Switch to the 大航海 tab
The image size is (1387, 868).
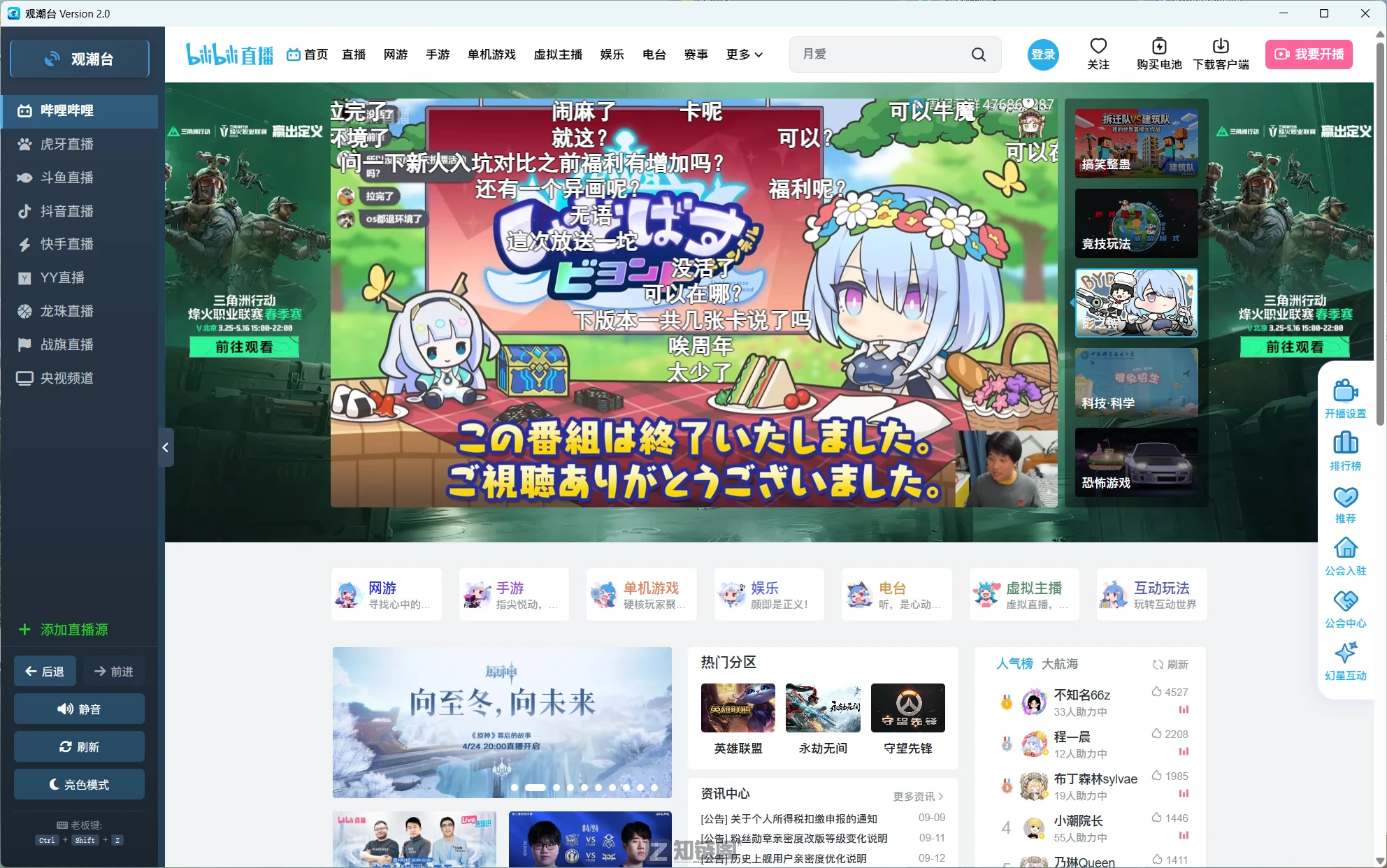1060,664
